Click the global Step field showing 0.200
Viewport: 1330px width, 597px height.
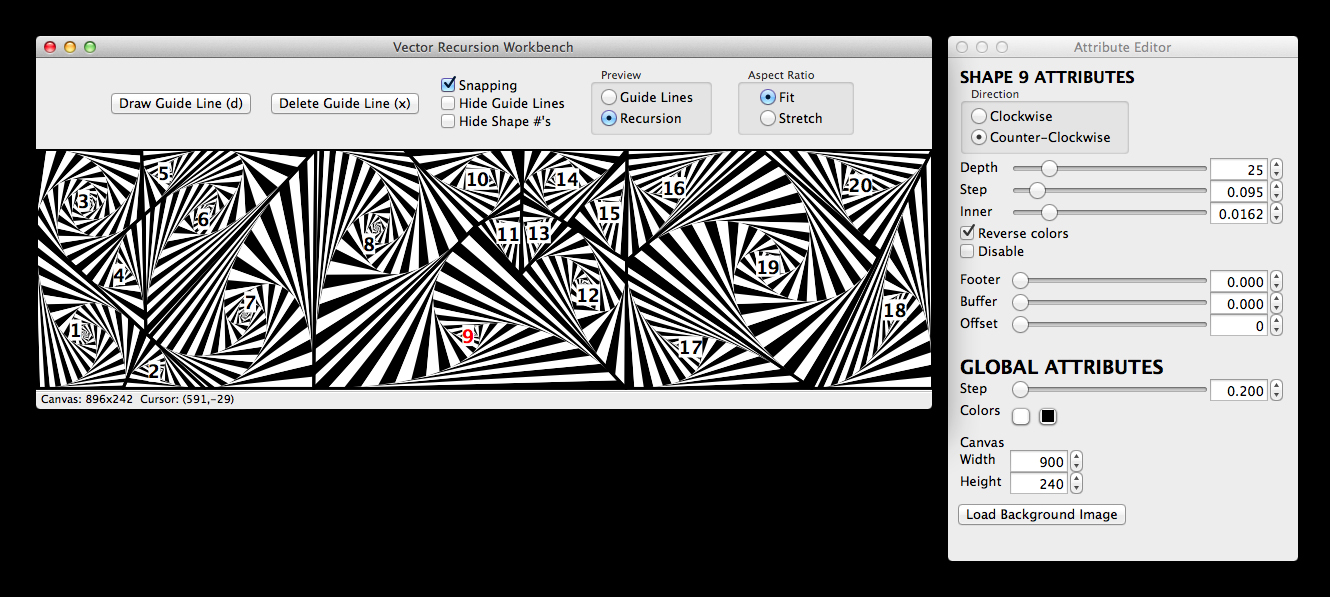coord(1240,391)
